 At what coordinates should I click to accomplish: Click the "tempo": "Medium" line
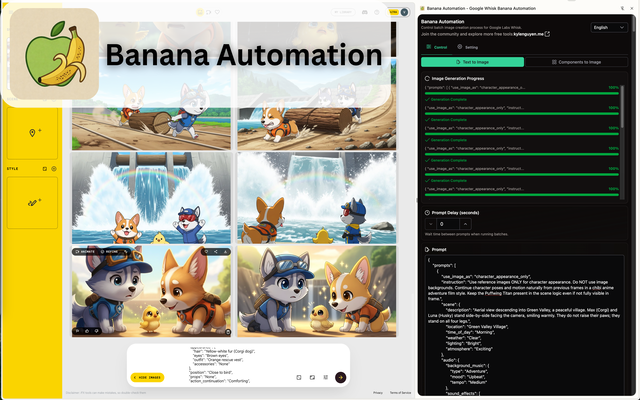pos(469,382)
